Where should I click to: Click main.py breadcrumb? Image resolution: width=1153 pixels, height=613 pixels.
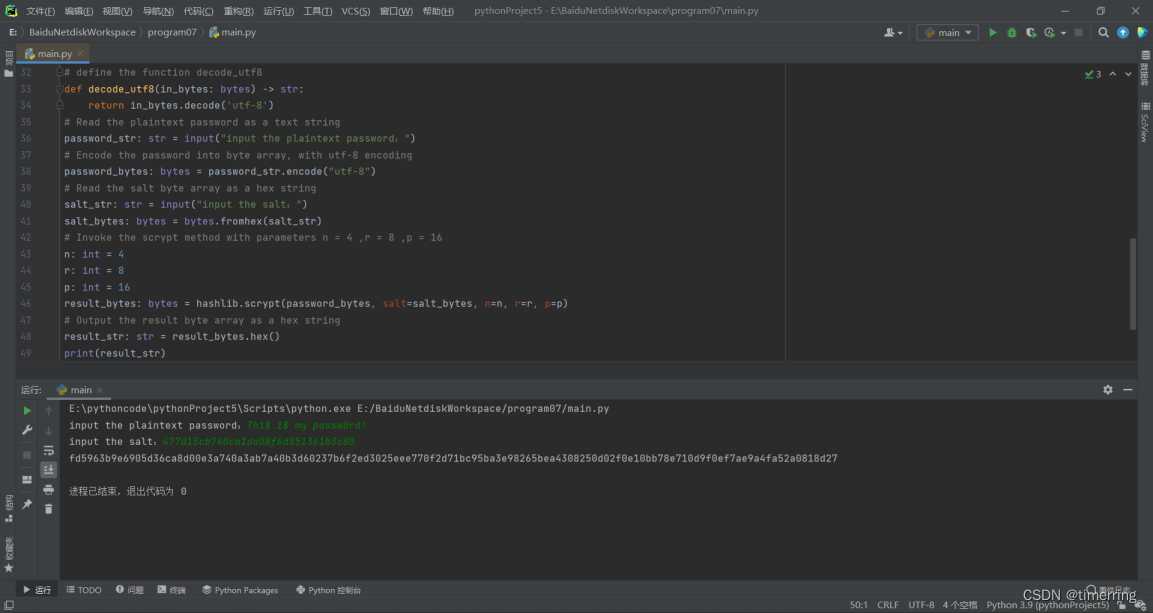(x=232, y=32)
